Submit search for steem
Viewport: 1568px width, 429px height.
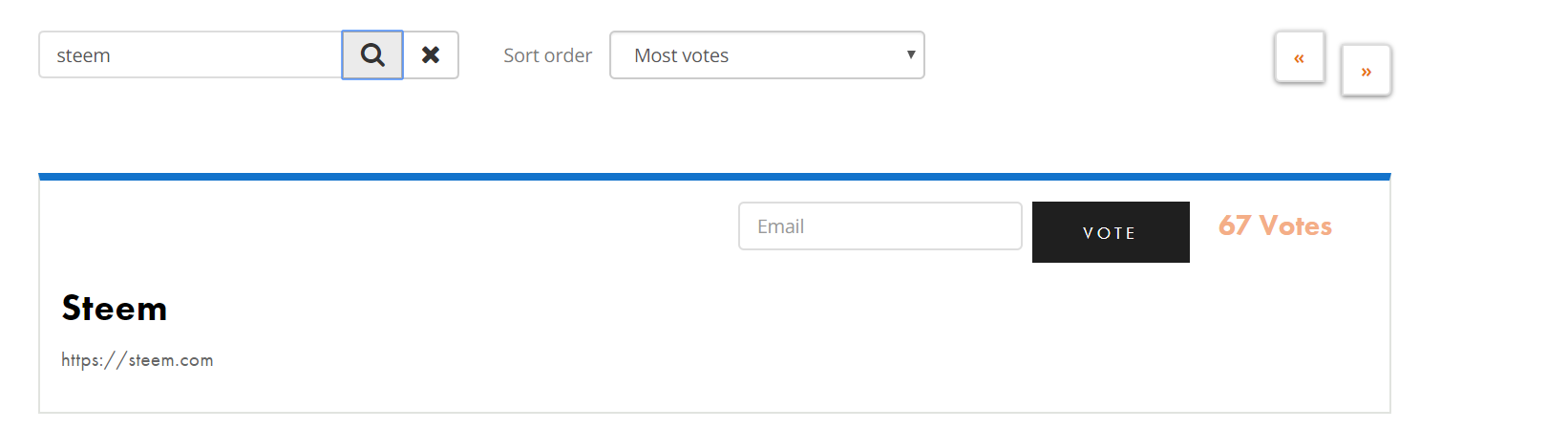(372, 55)
